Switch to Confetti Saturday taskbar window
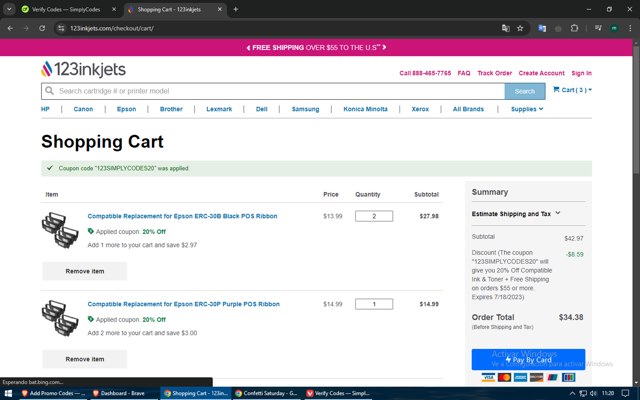Screen dimensions: 640x400 pyautogui.click(x=266, y=393)
